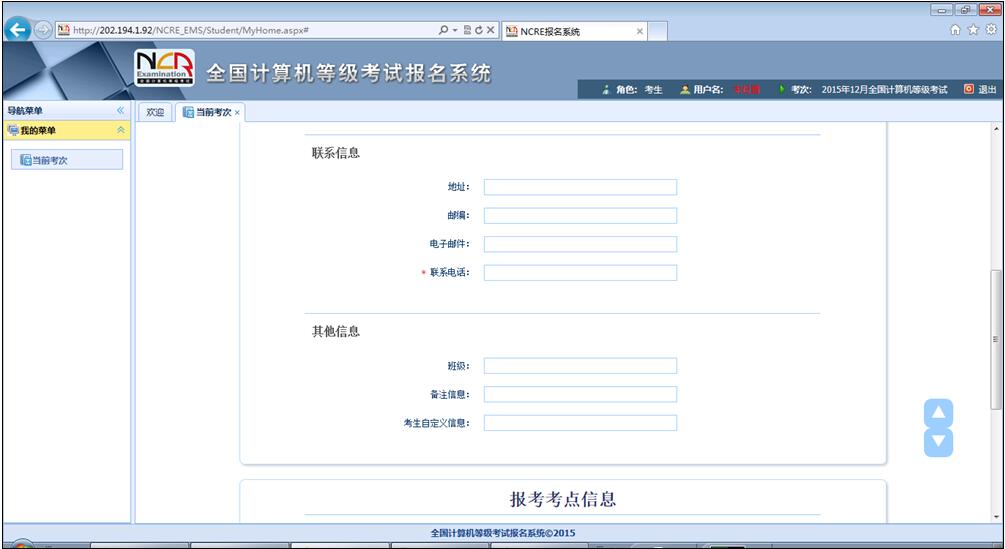Click the 2015年12月全国计算机等级考试 text

coord(885,90)
